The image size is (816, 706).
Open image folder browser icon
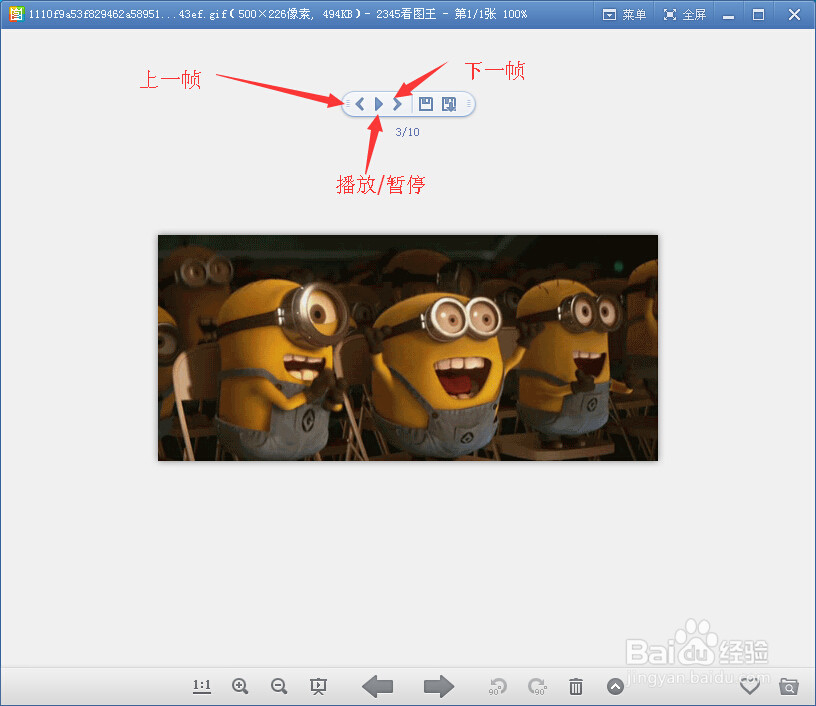click(788, 687)
